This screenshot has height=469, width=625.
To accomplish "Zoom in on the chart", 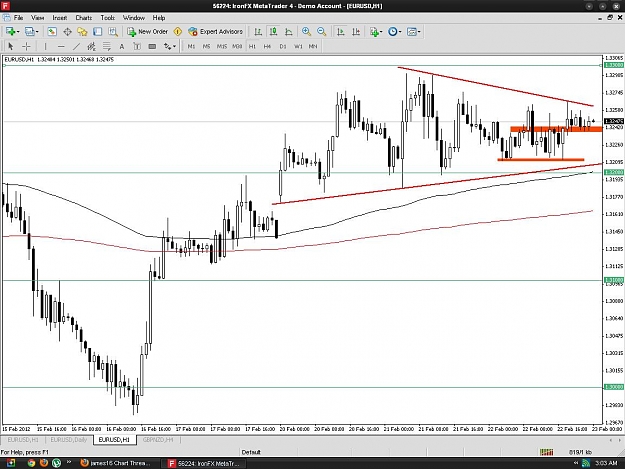I will (x=306, y=31).
